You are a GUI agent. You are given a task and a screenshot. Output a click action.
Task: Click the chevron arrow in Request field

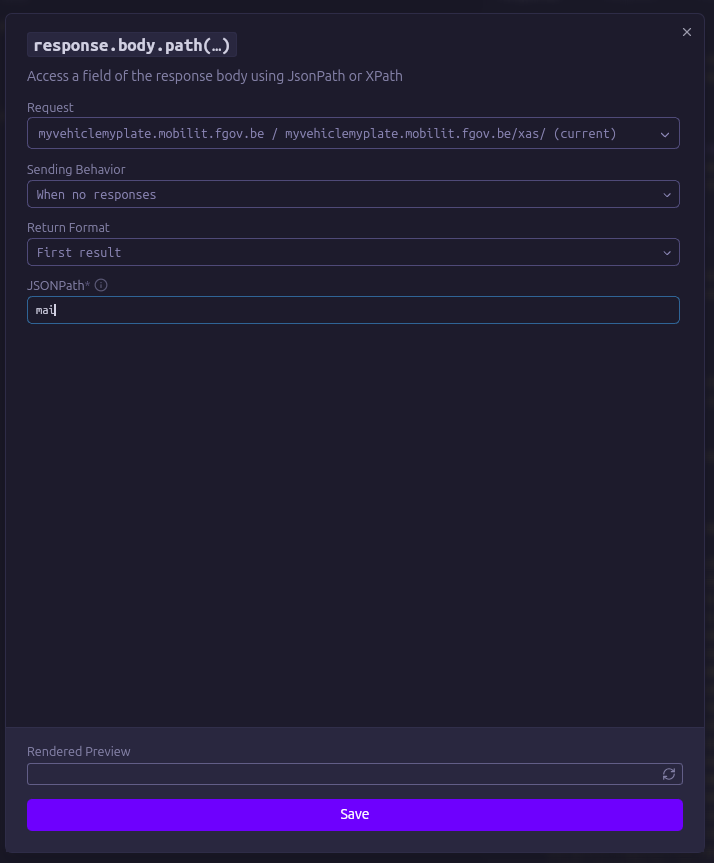[x=666, y=134]
